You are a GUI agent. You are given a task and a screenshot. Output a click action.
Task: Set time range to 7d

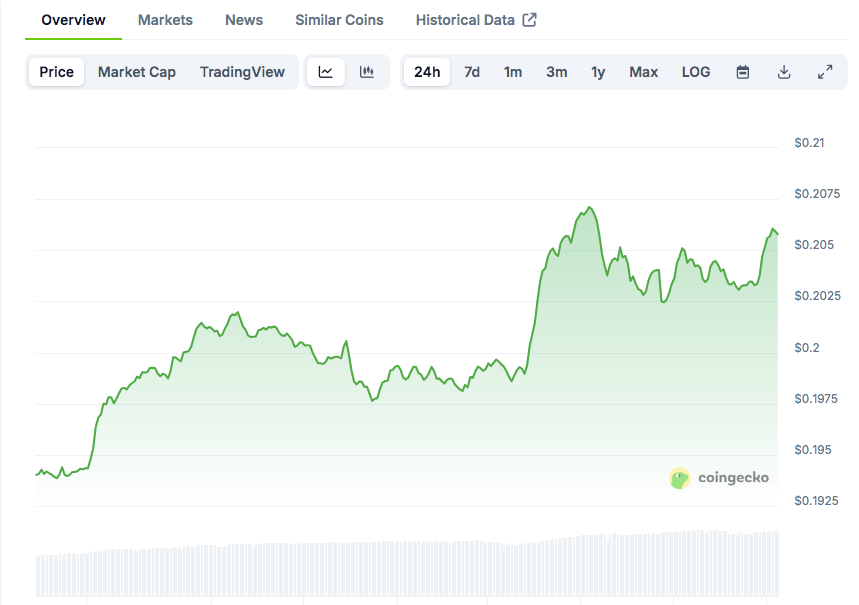[x=472, y=72]
